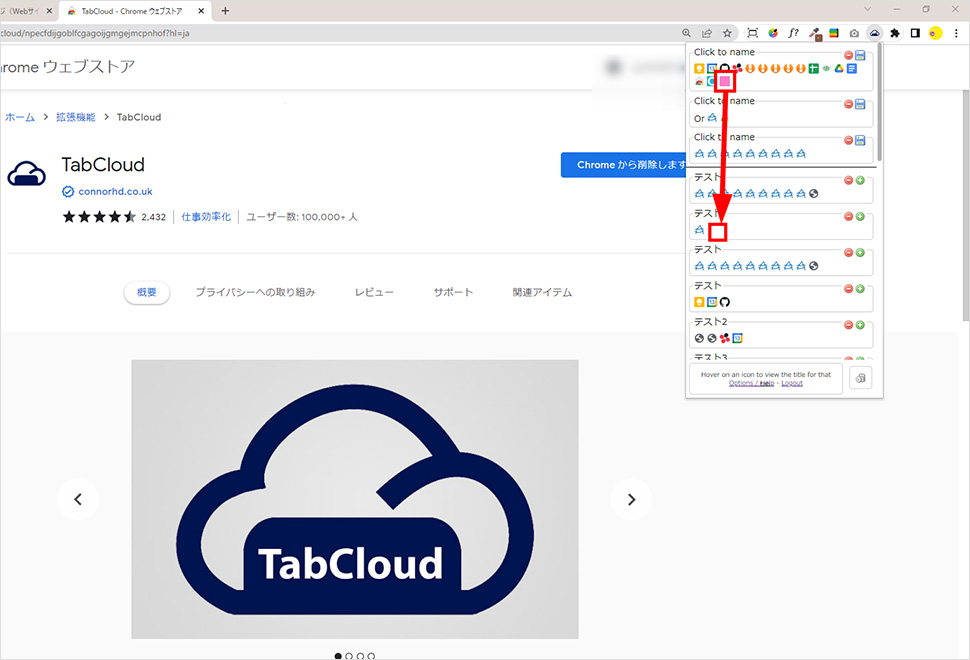Follow the ホーム breadcrumb link
970x660 pixels.
click(x=20, y=117)
